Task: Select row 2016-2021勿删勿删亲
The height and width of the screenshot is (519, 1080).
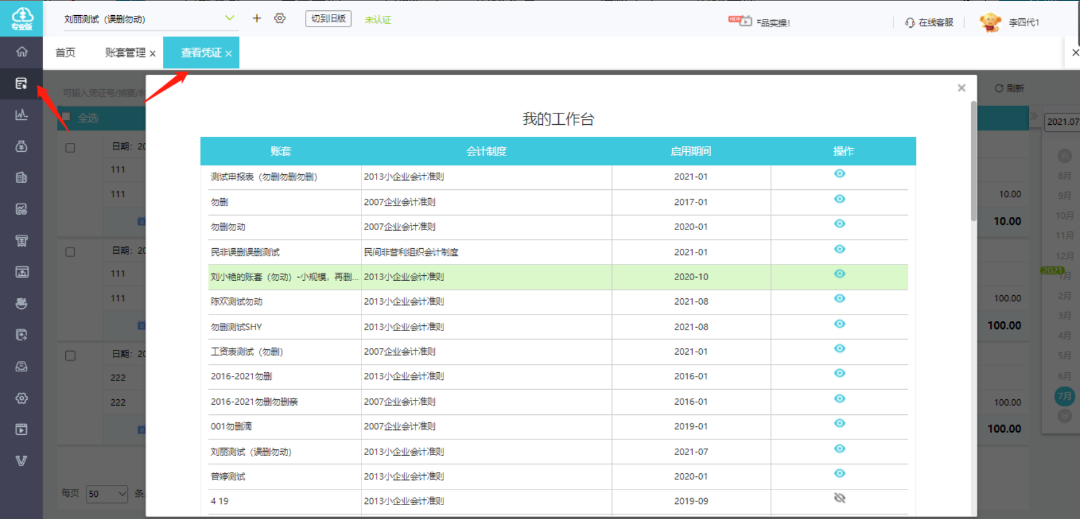Action: pos(558,402)
